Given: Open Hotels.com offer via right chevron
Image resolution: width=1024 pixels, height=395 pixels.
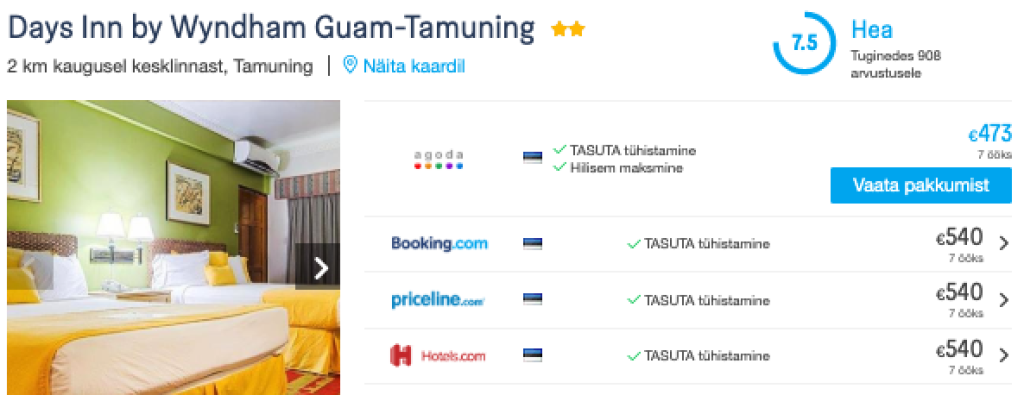Looking at the screenshot, I should click(x=1004, y=356).
